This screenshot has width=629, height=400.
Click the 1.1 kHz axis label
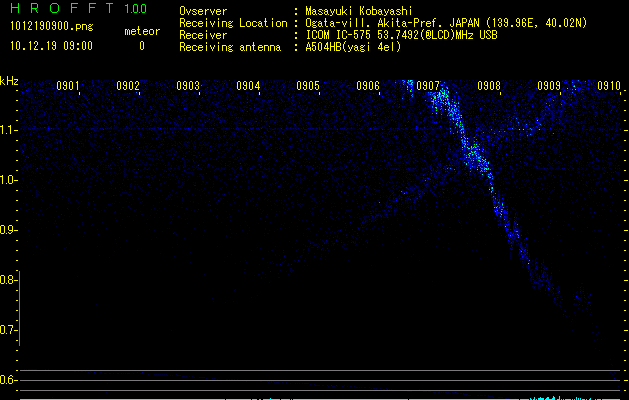pos(7,130)
